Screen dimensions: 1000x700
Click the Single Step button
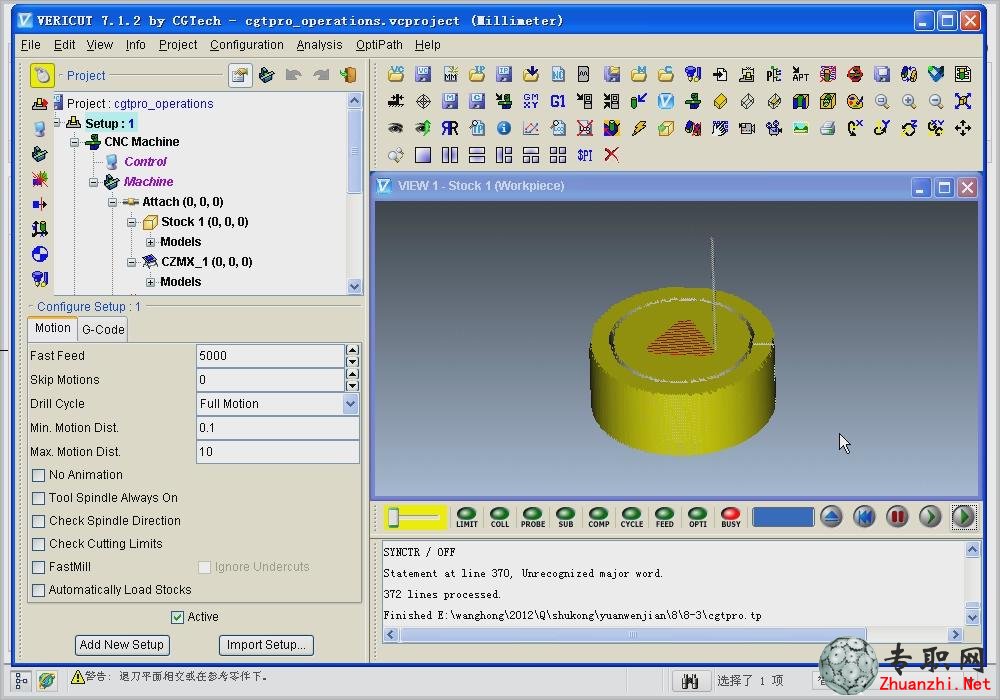click(x=930, y=516)
